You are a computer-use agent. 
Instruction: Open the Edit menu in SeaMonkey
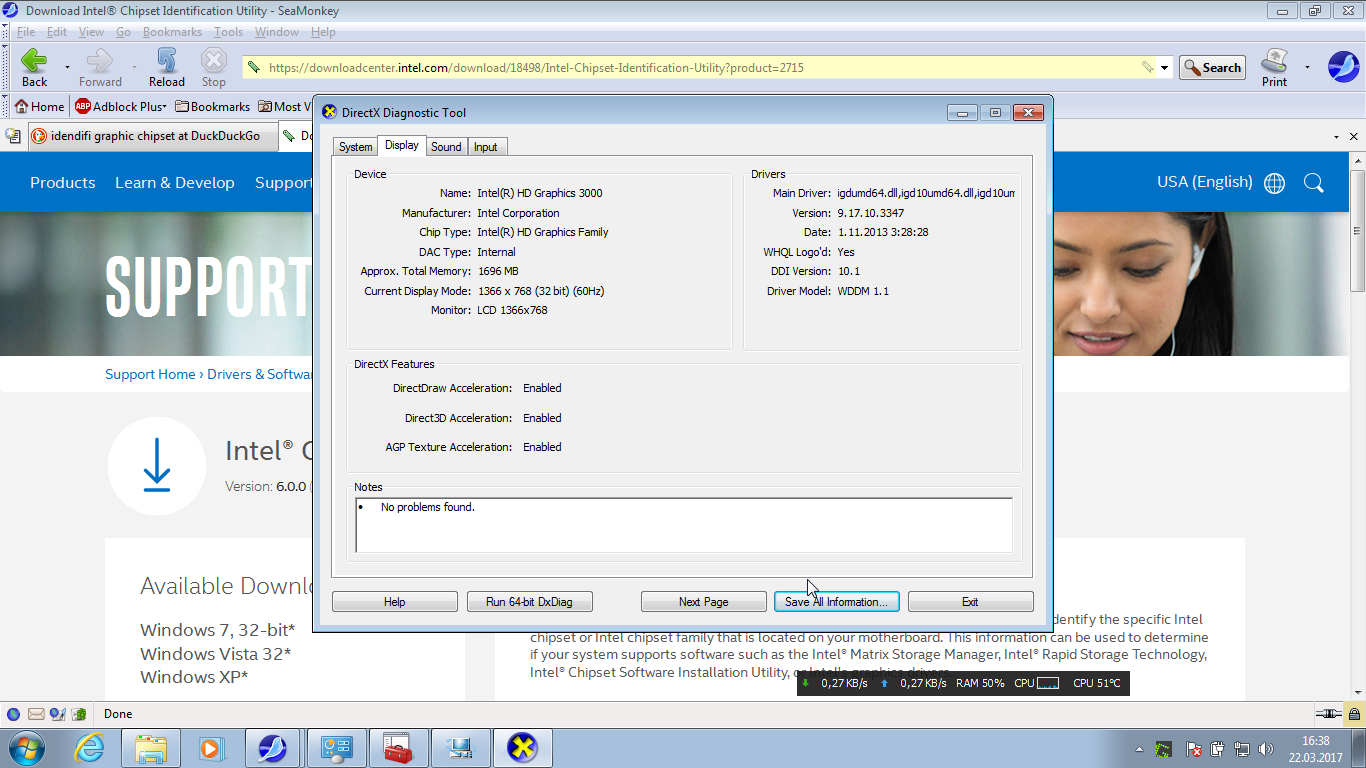pyautogui.click(x=57, y=32)
